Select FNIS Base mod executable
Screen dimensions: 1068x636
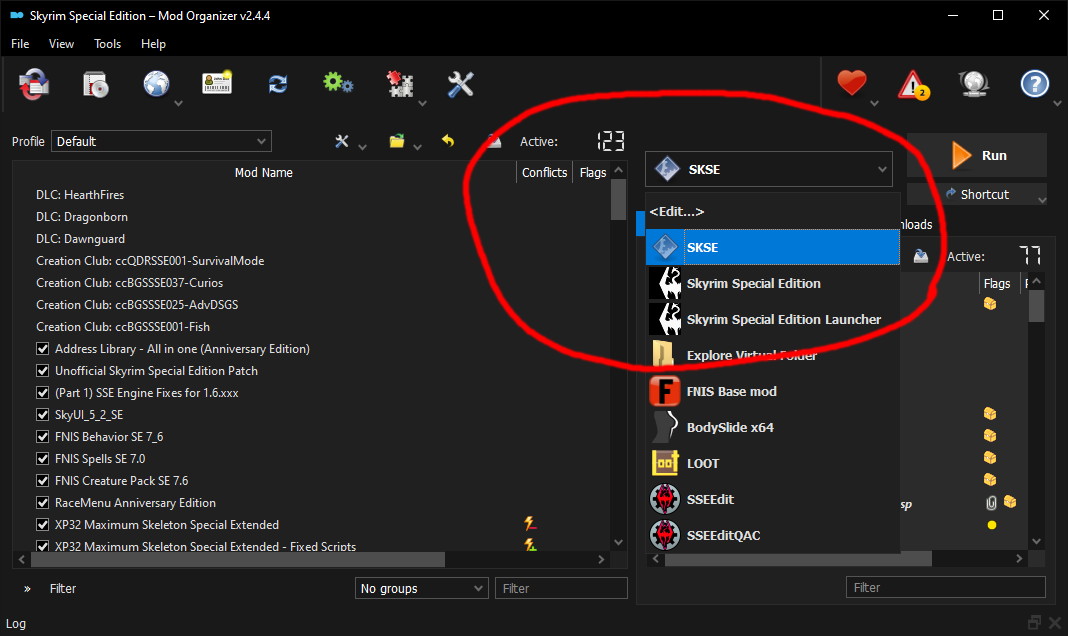click(772, 392)
